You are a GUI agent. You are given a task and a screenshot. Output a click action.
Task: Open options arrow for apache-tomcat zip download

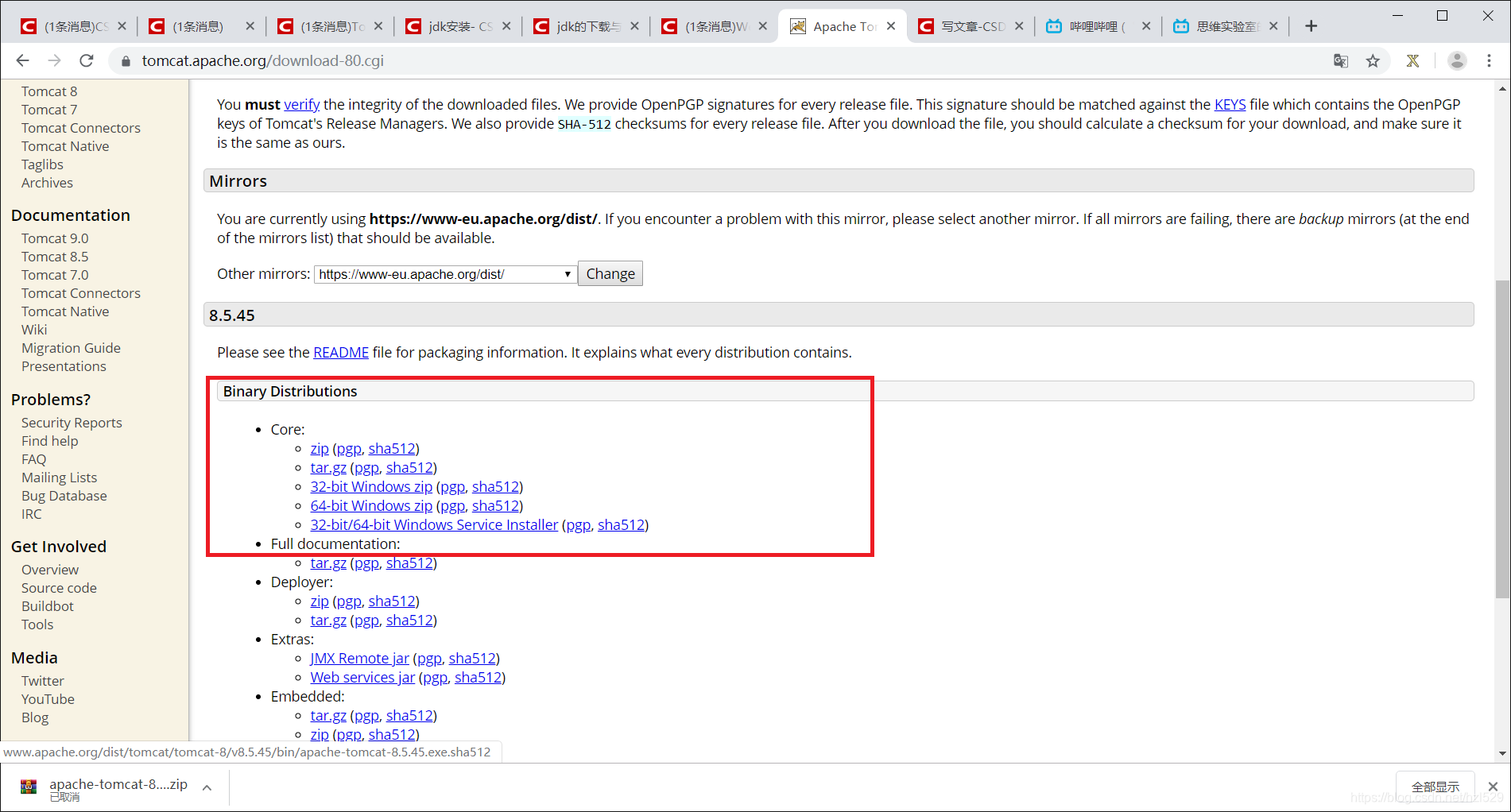click(x=207, y=787)
